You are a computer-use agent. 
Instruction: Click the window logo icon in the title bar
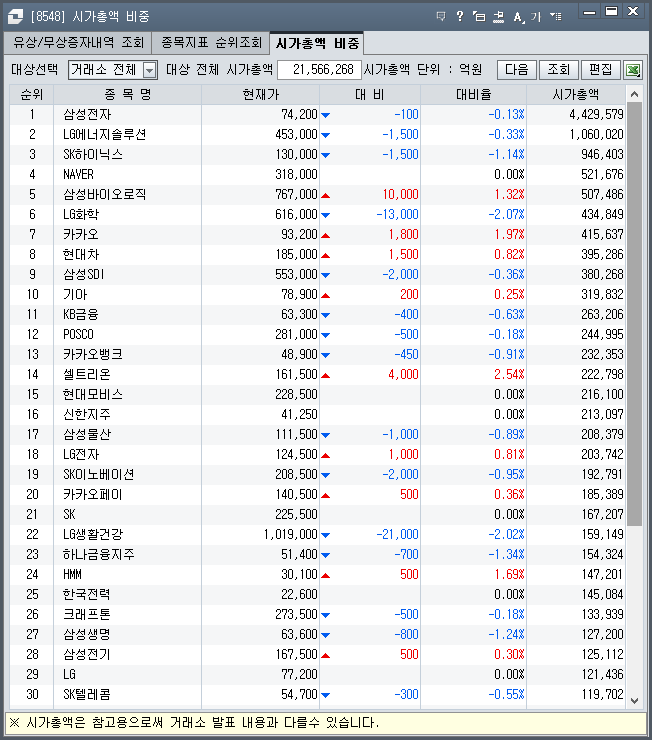pos(15,17)
